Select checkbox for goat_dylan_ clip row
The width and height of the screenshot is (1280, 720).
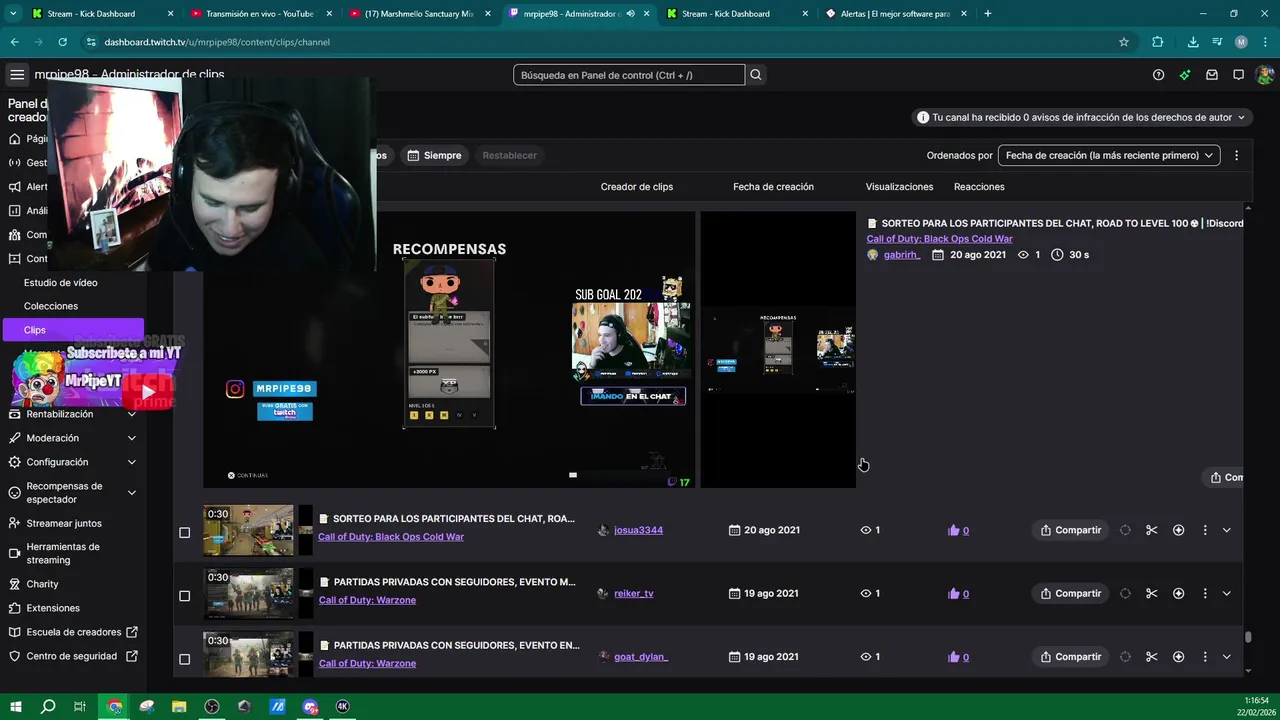[x=184, y=659]
